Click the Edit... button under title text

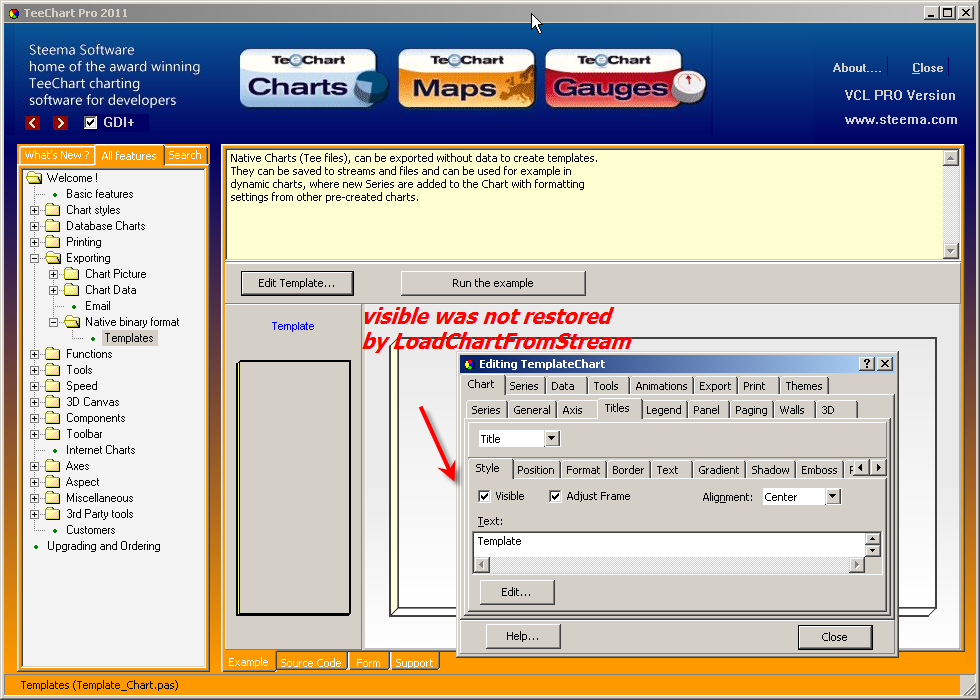pyautogui.click(x=516, y=592)
